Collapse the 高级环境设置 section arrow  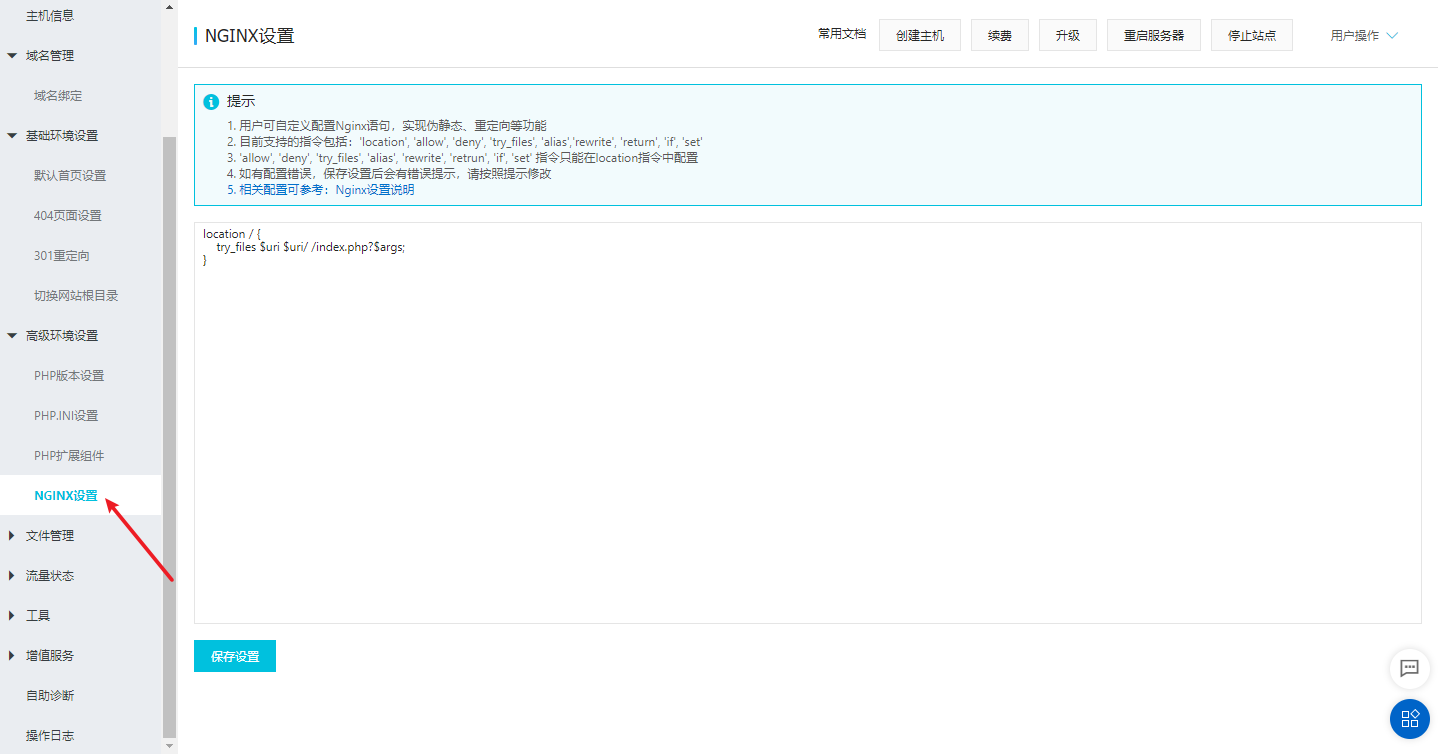tap(12, 336)
